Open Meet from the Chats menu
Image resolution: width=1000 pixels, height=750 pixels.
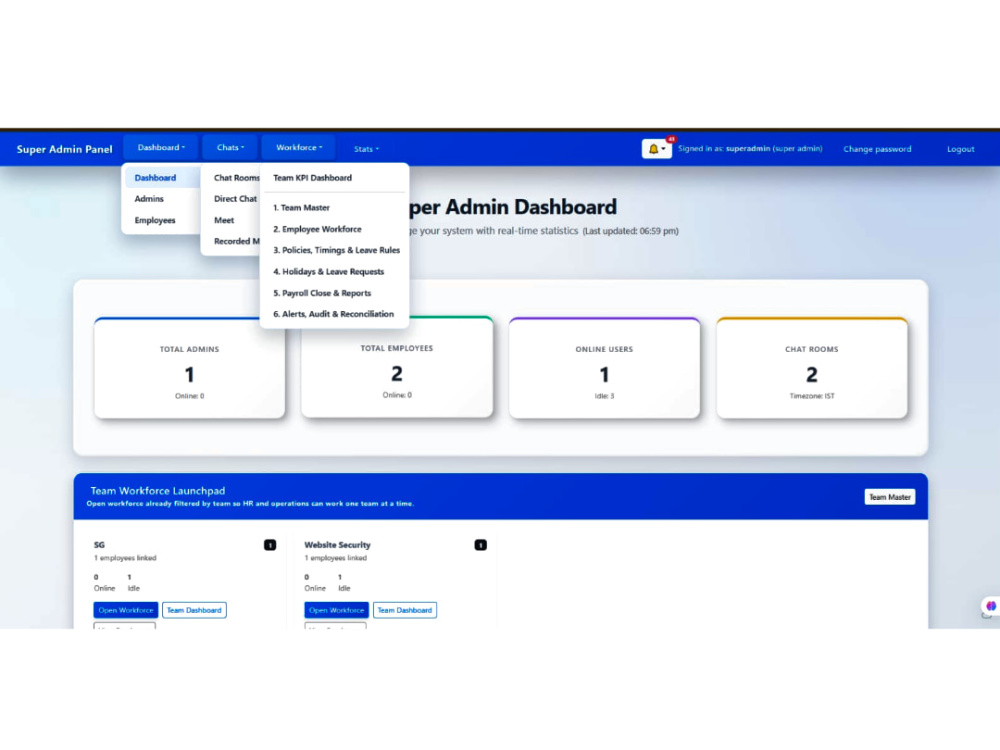[224, 221]
